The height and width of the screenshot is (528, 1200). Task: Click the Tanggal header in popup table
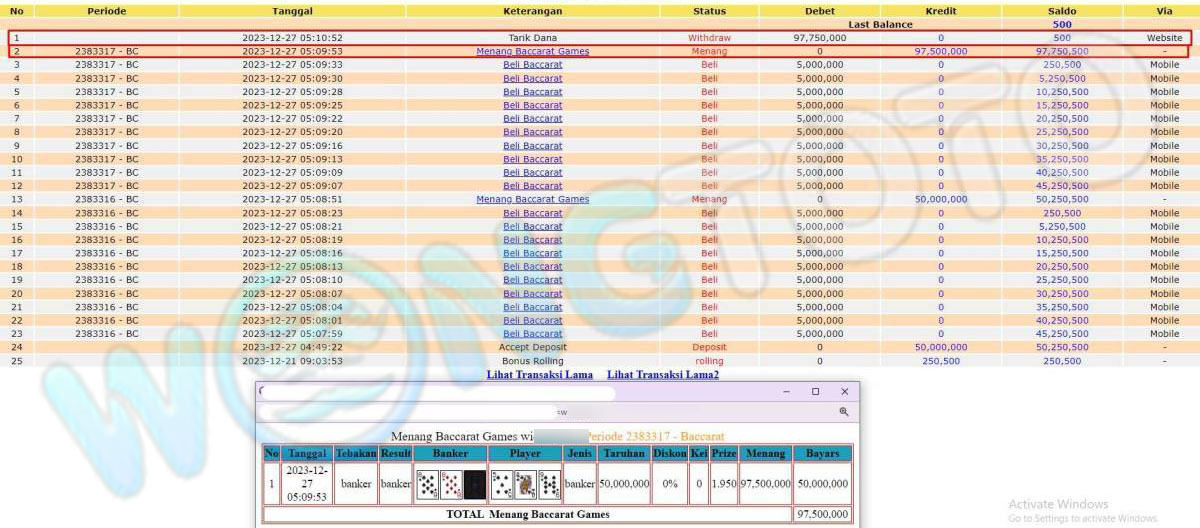(x=306, y=454)
